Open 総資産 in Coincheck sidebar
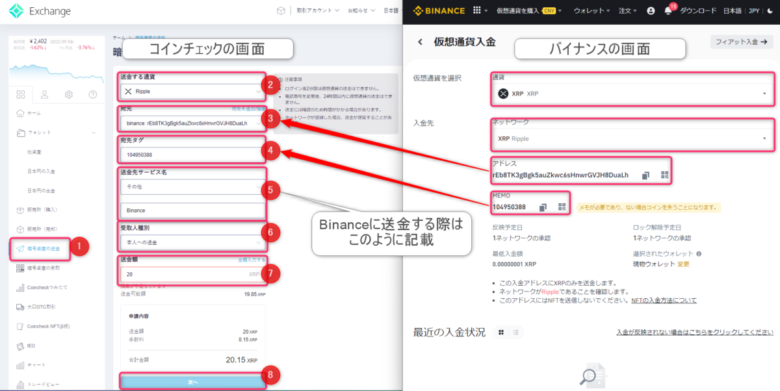 (x=34, y=152)
